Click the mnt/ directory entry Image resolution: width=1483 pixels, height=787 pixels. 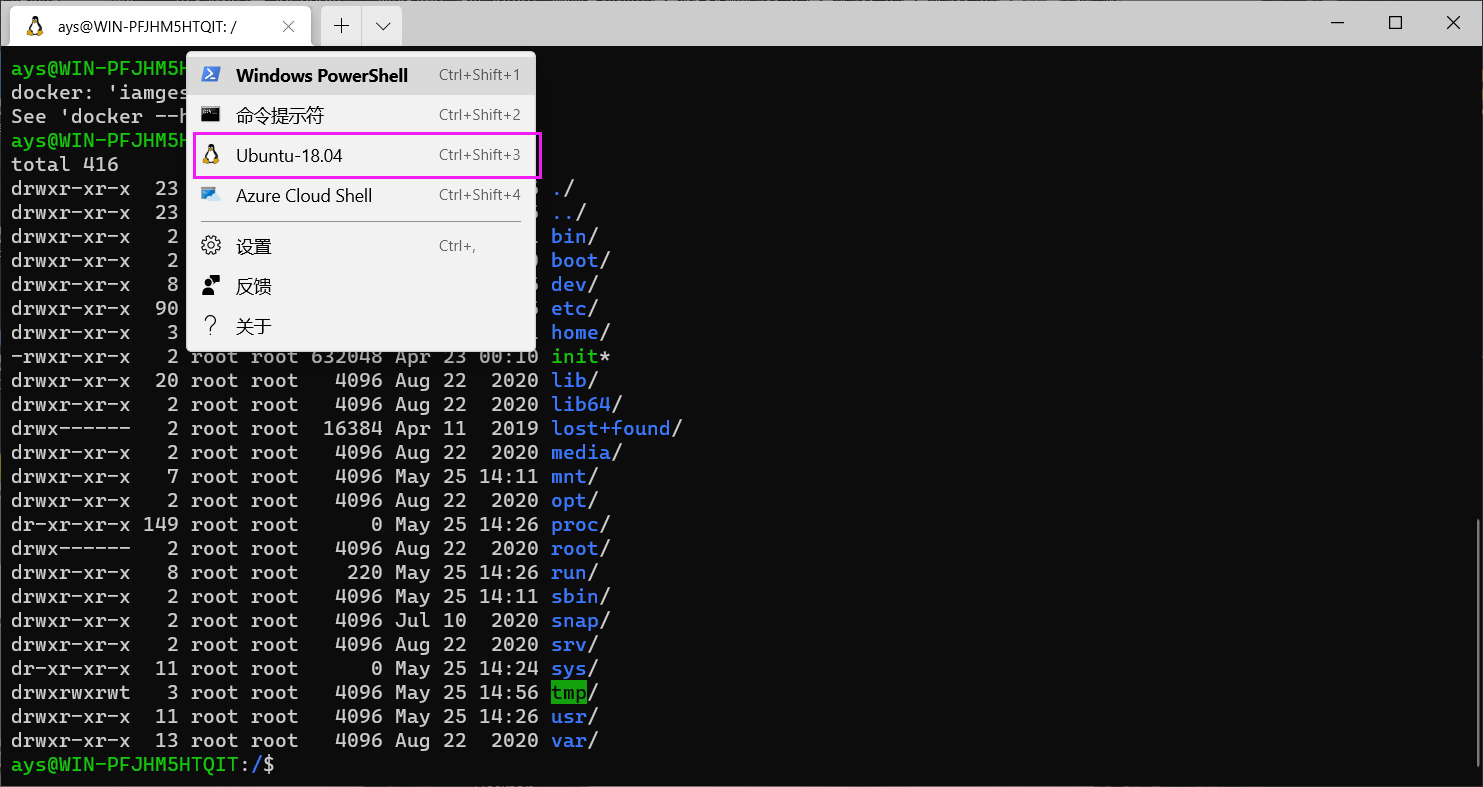pos(575,476)
